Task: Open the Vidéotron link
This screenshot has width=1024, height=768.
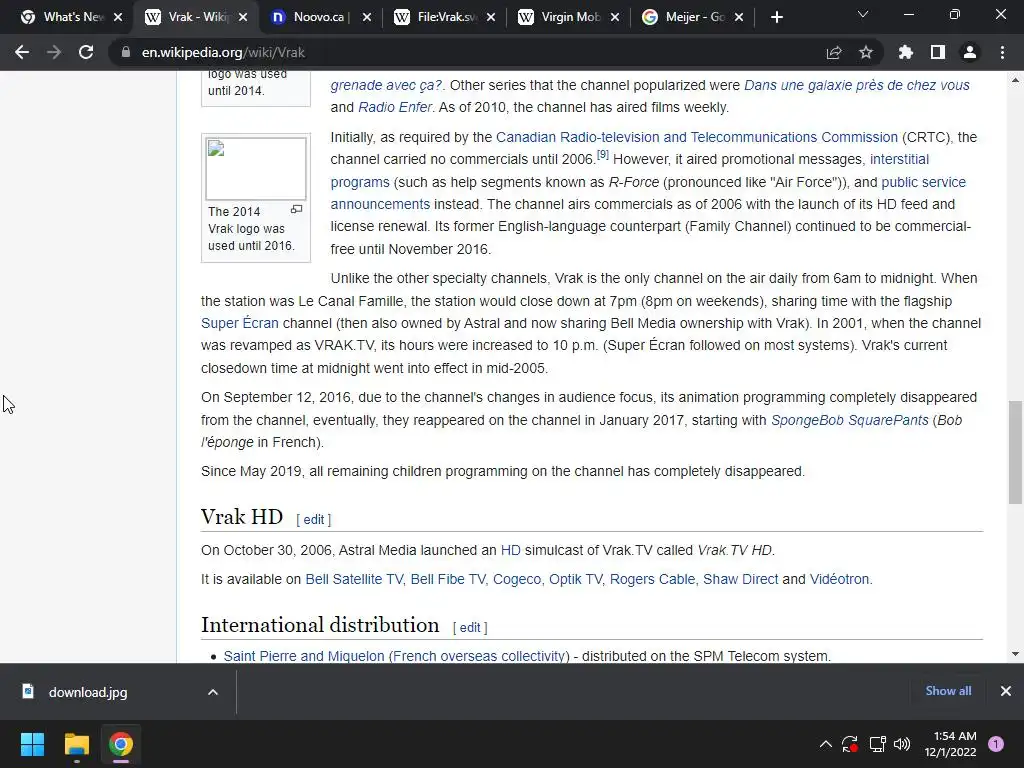Action: pos(839,579)
